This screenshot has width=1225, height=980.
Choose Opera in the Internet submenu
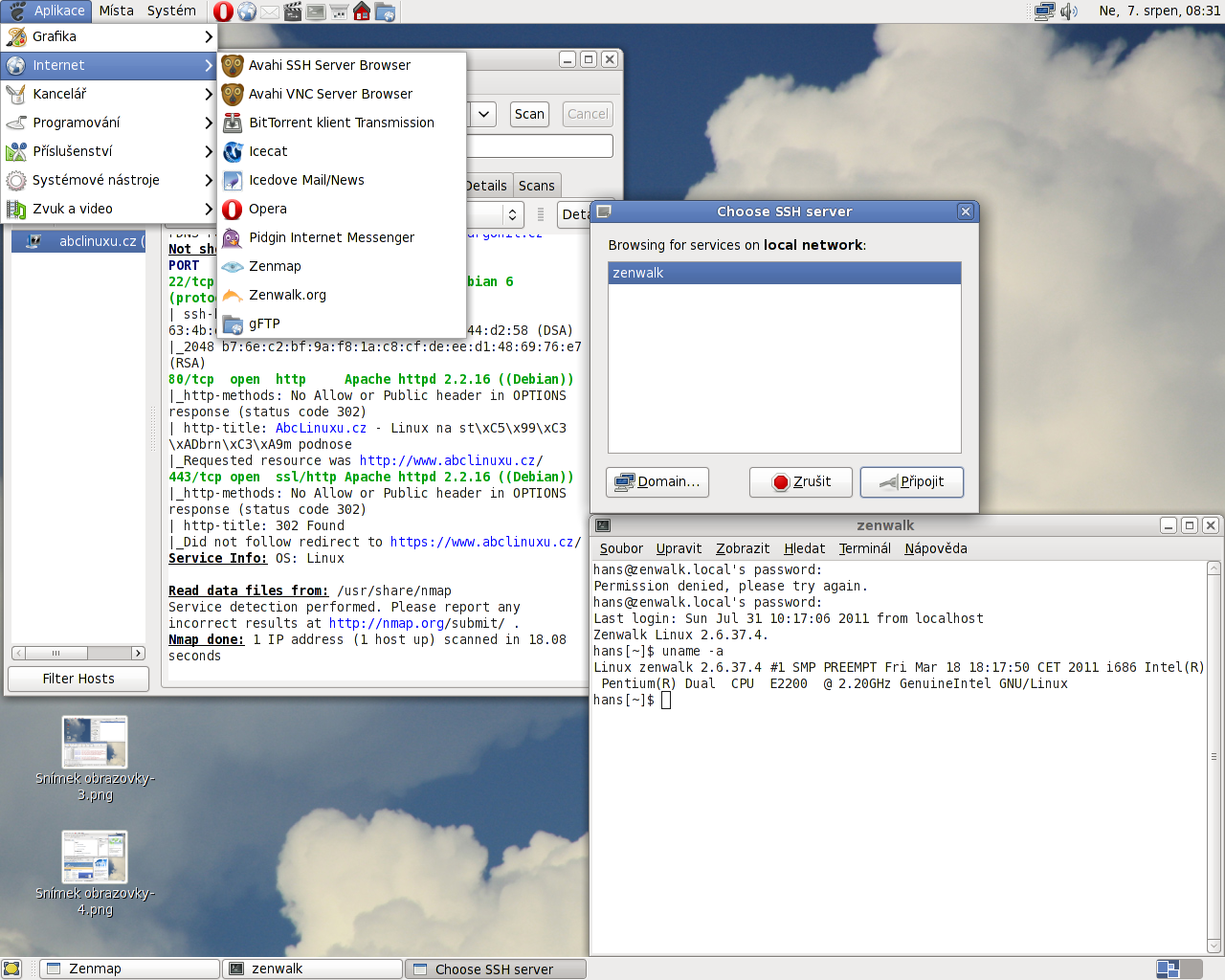pos(343,209)
